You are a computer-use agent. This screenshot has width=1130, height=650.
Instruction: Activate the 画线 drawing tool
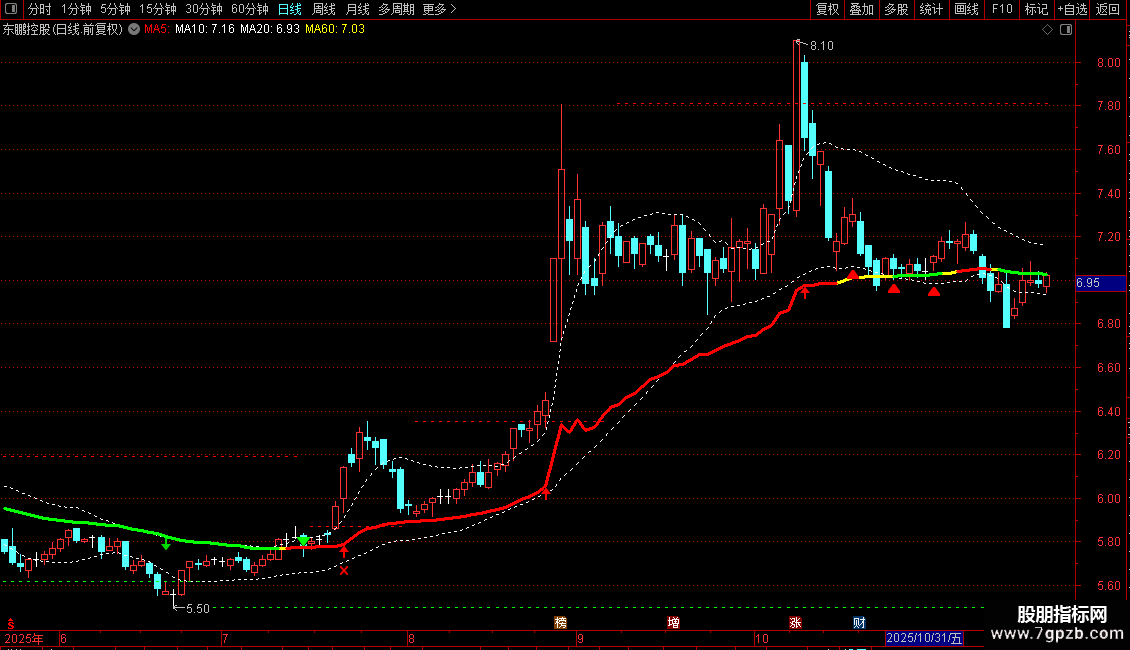[966, 9]
